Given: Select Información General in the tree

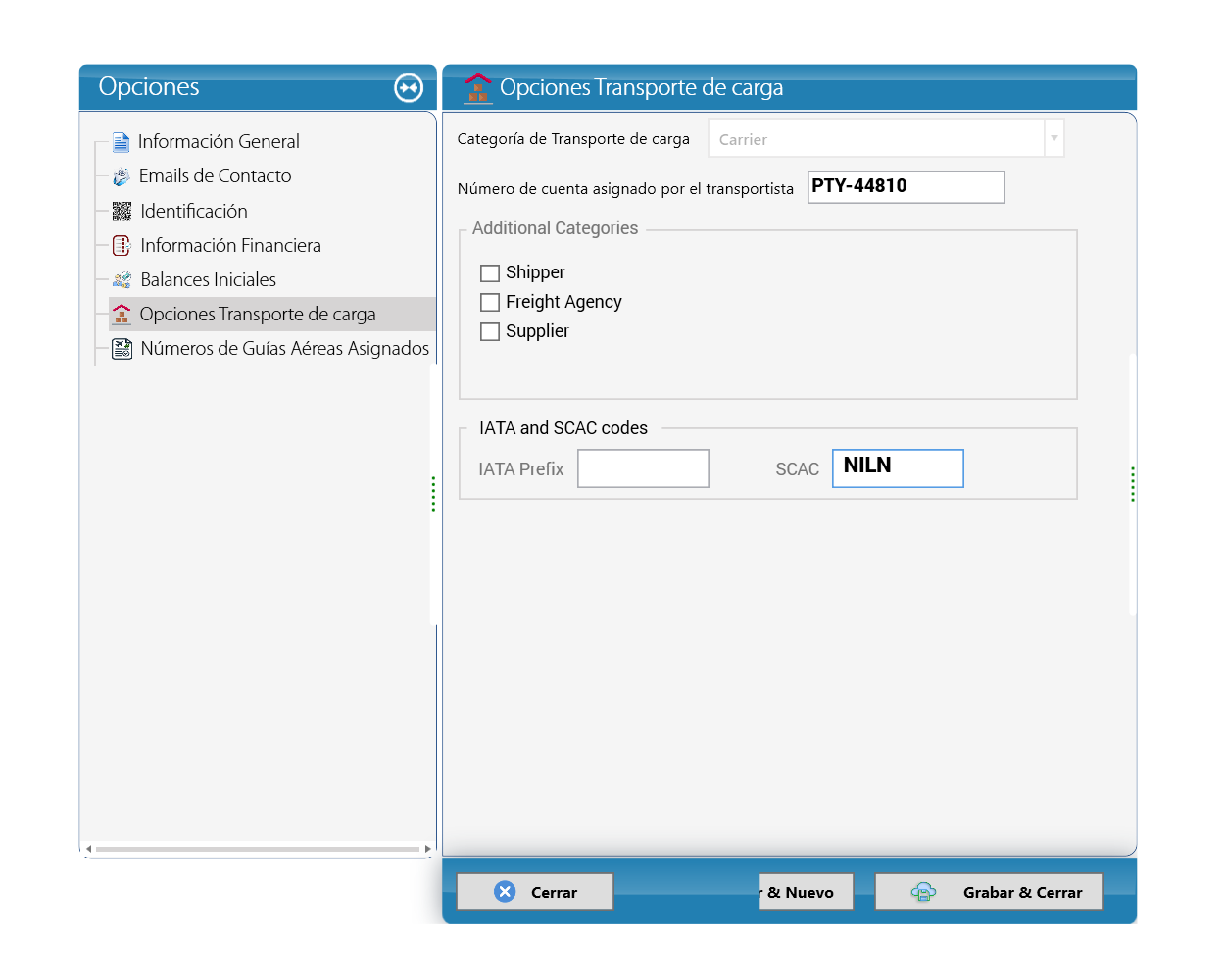Looking at the screenshot, I should (219, 142).
